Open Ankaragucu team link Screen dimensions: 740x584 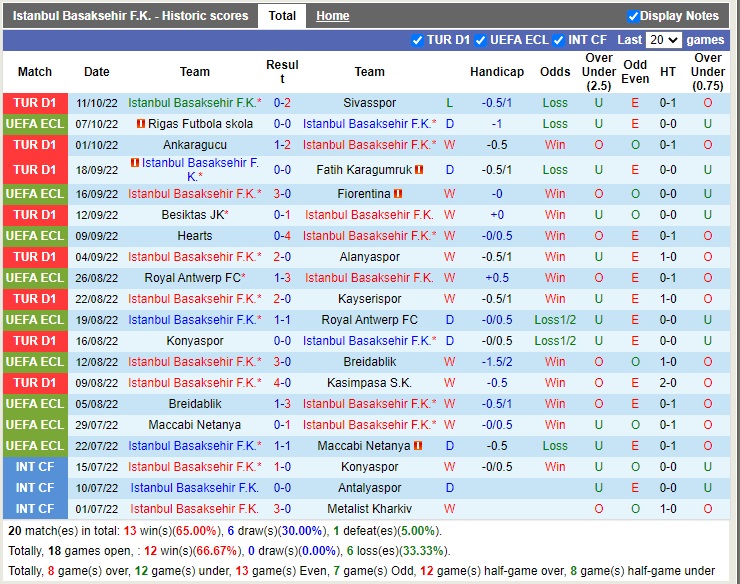[195, 145]
